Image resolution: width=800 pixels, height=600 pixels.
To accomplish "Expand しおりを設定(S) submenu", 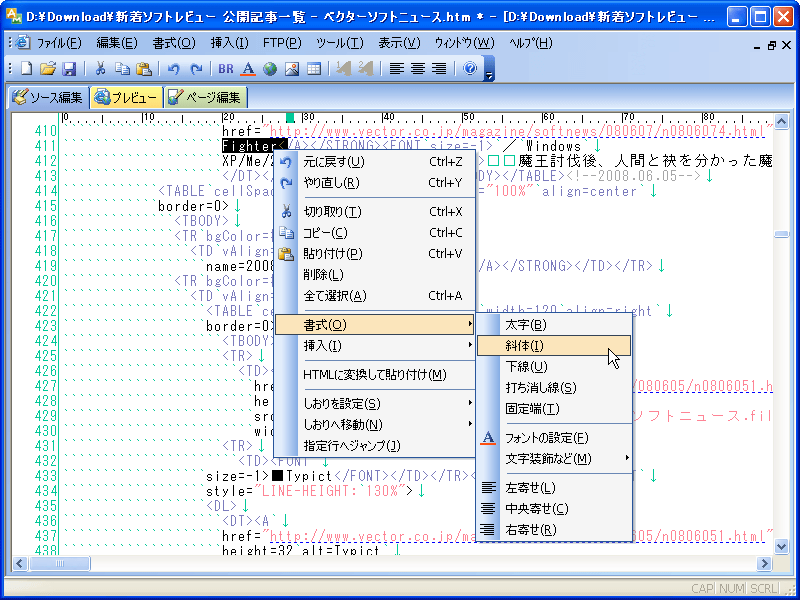I will [375, 404].
